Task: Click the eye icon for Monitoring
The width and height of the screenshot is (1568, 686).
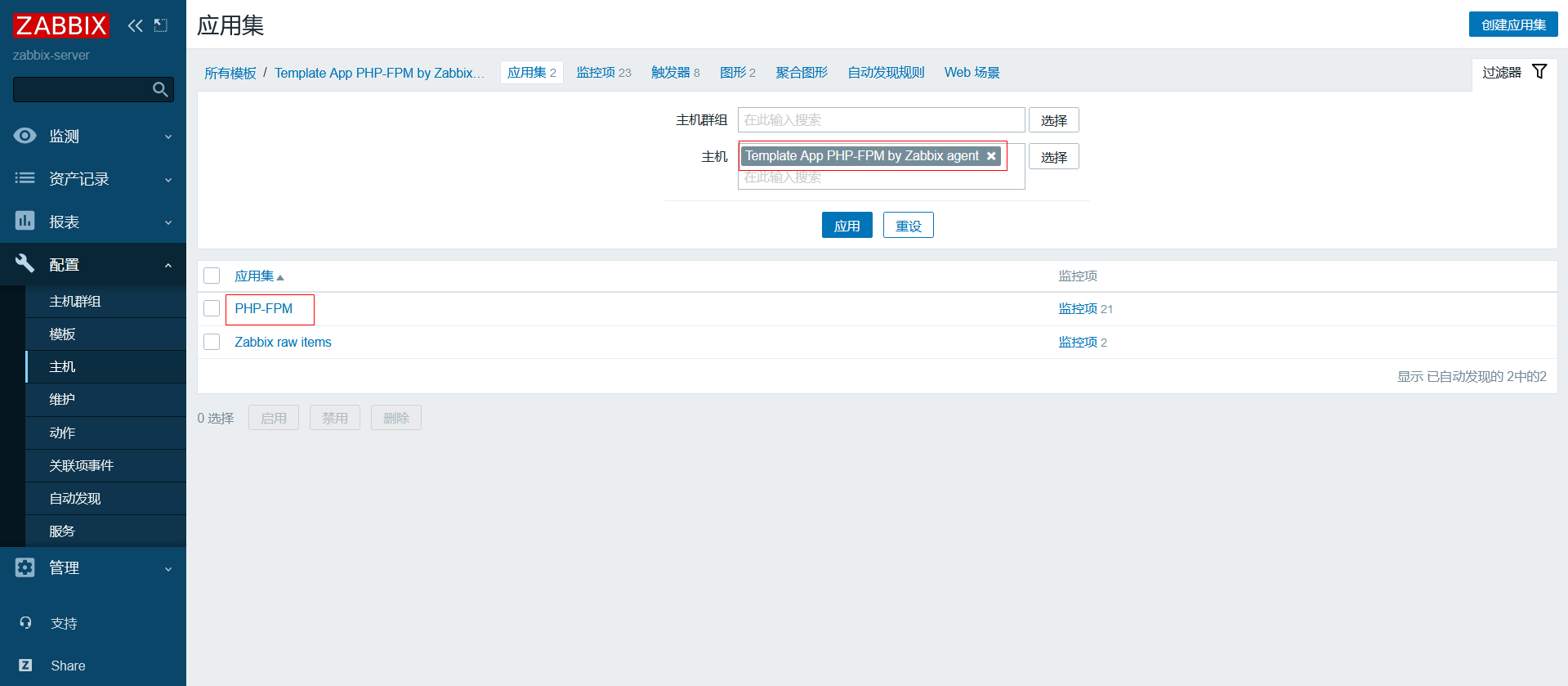Action: pyautogui.click(x=25, y=136)
